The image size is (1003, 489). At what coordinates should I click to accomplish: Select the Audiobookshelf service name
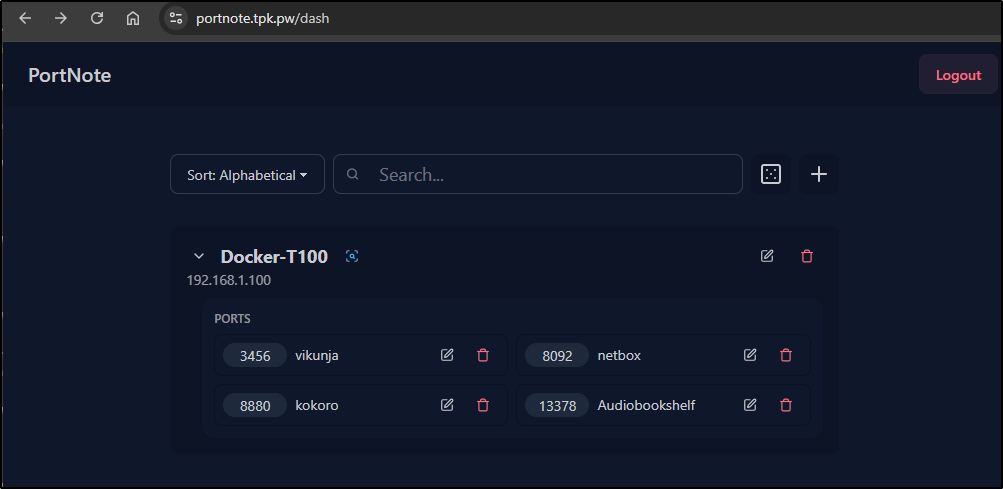tap(646, 405)
